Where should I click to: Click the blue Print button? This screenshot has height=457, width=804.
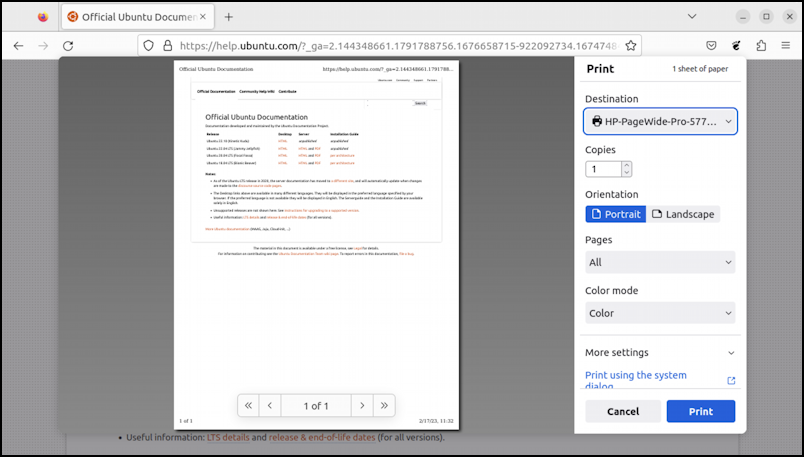point(700,411)
